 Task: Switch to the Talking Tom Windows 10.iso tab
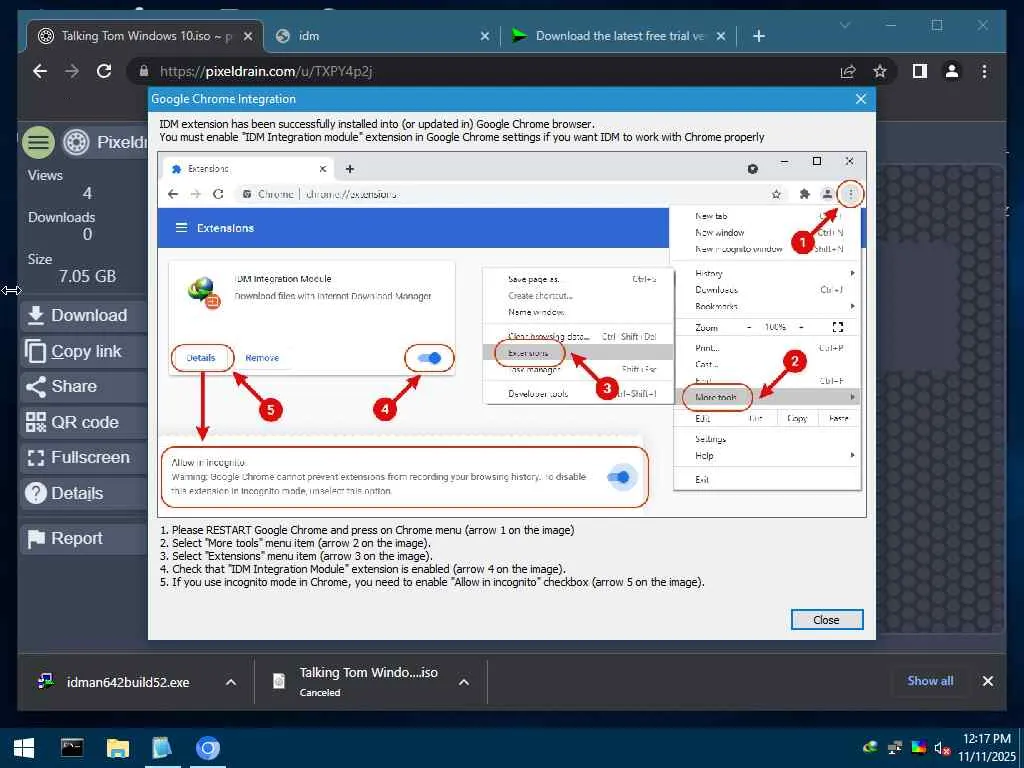(x=145, y=36)
